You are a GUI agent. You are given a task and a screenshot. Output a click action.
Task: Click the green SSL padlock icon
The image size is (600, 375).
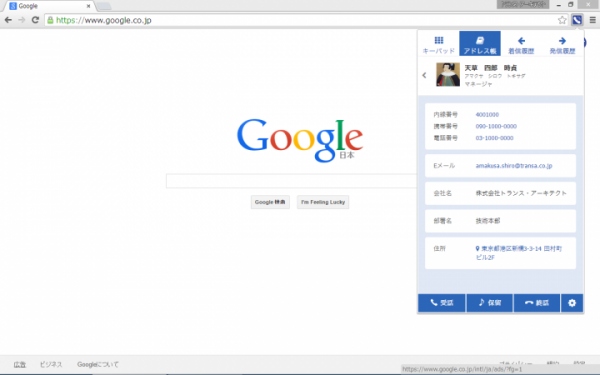pos(50,20)
